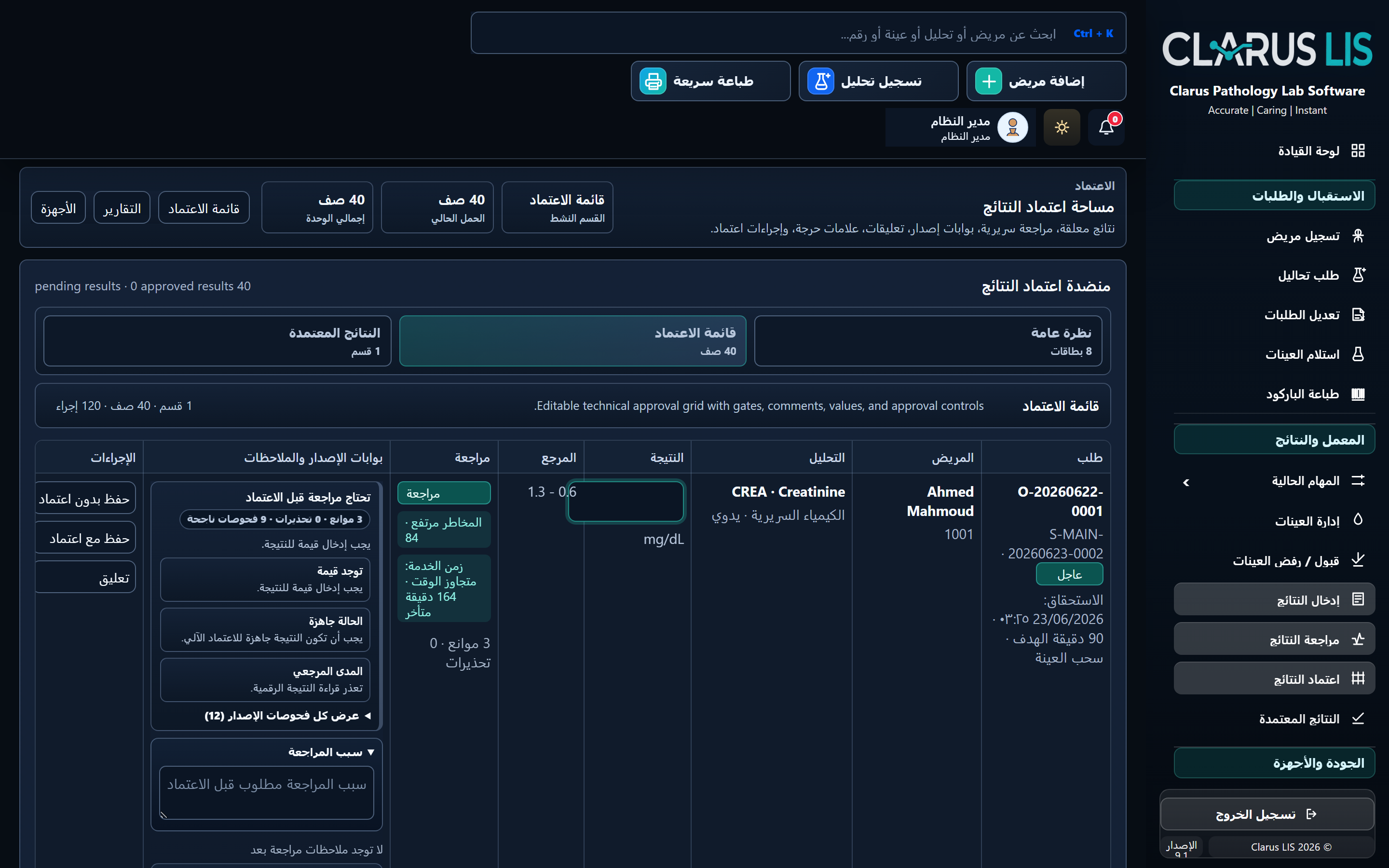Select the النتائج المعتمدة tab
The image size is (1389, 868).
pyautogui.click(x=217, y=341)
